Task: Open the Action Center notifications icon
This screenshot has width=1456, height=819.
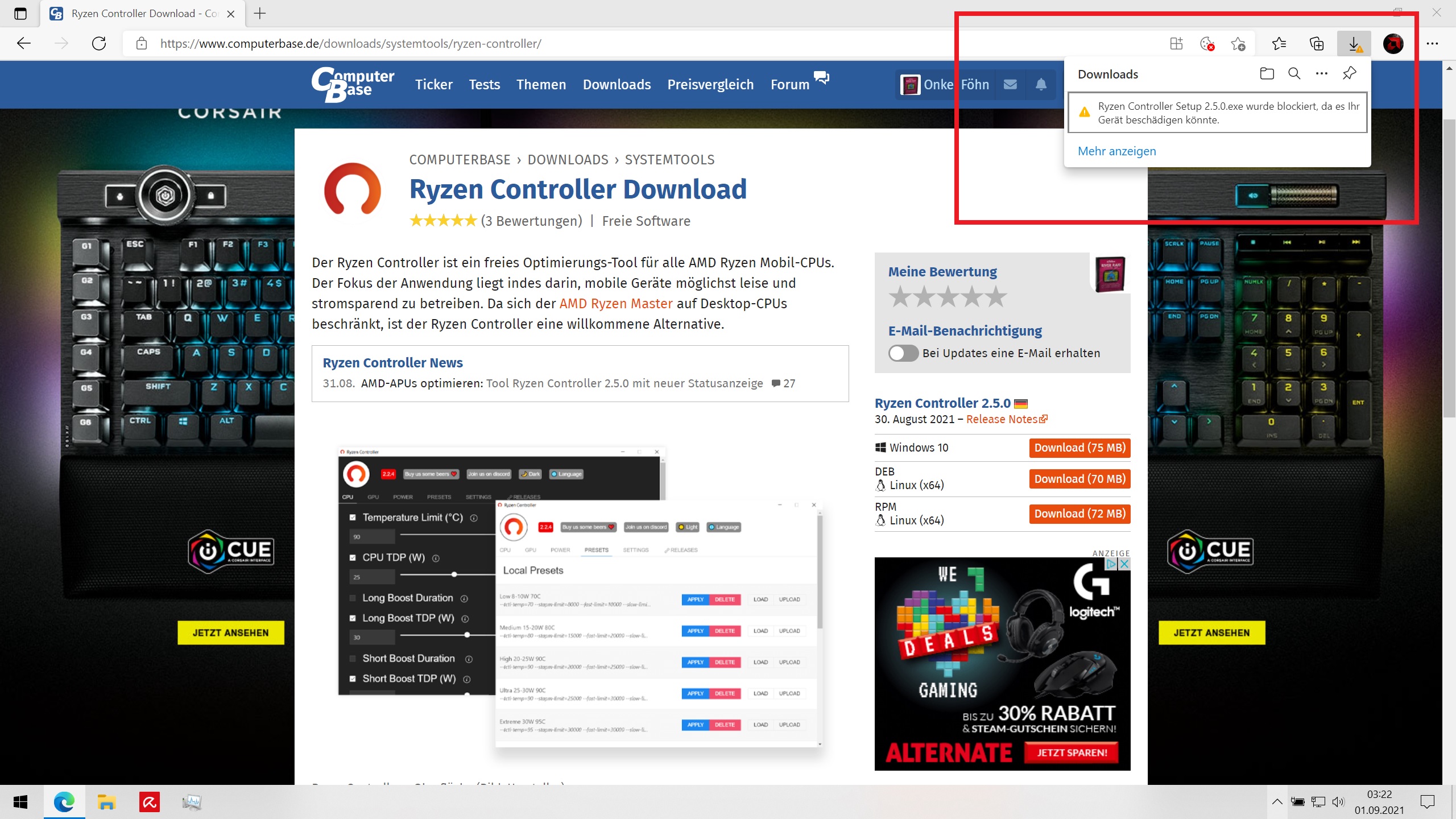Action: (x=1428, y=802)
